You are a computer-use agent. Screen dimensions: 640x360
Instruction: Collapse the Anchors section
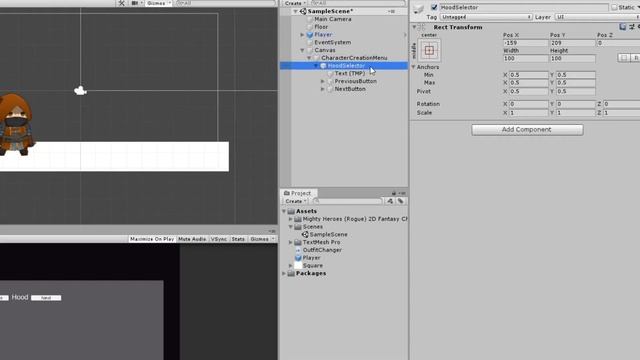tap(413, 67)
